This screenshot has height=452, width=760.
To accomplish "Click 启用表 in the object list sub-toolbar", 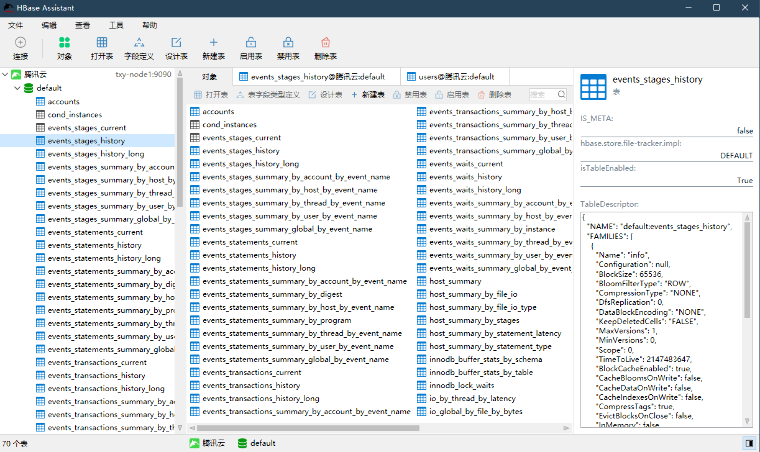I will pyautogui.click(x=452, y=94).
